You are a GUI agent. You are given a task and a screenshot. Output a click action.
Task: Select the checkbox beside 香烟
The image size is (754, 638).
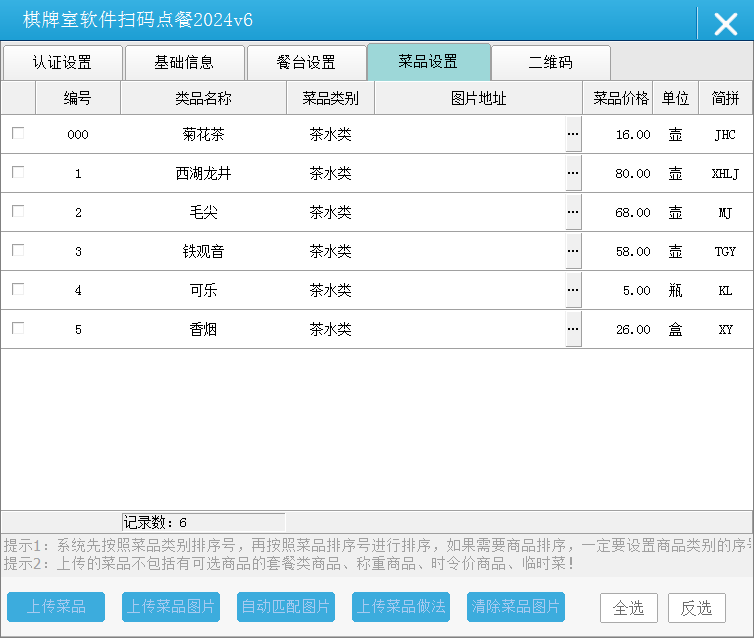[18, 328]
